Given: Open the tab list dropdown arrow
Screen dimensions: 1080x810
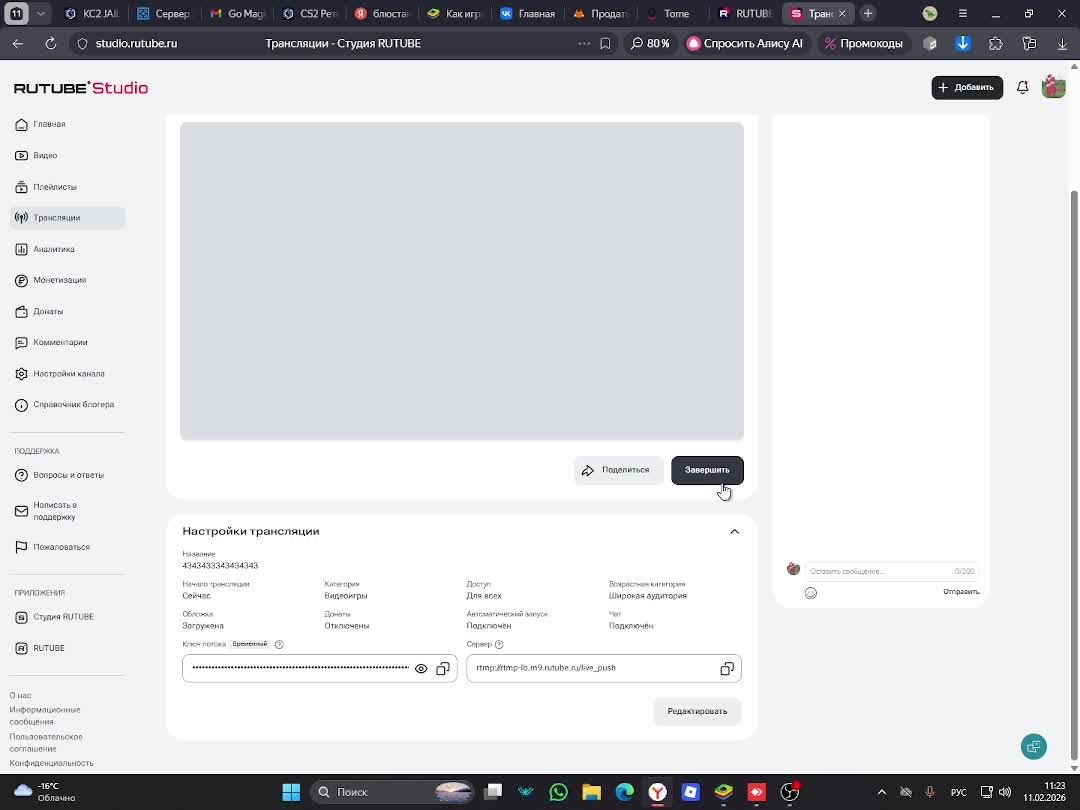Looking at the screenshot, I should pos(41,14).
